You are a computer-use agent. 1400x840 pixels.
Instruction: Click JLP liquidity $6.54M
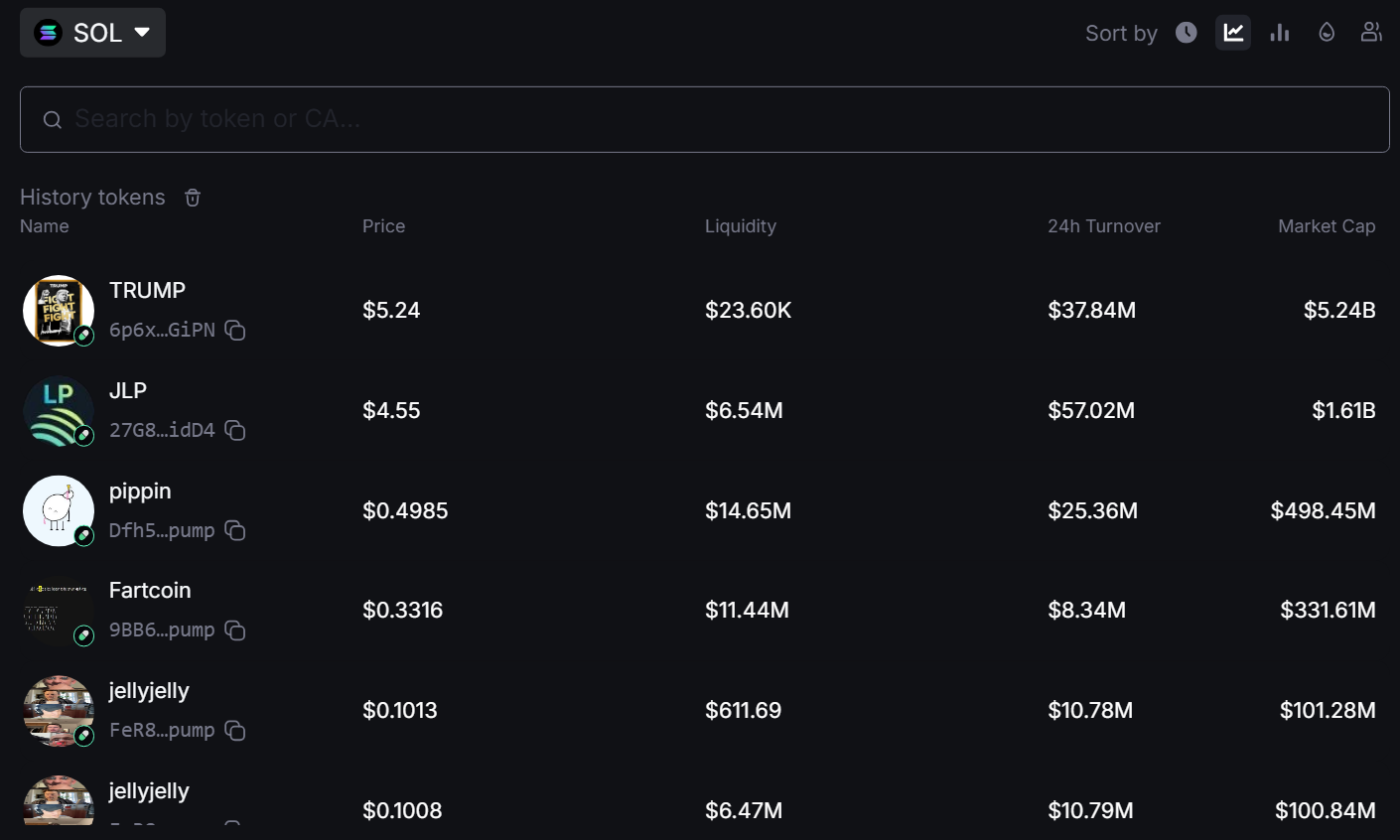pyautogui.click(x=744, y=411)
